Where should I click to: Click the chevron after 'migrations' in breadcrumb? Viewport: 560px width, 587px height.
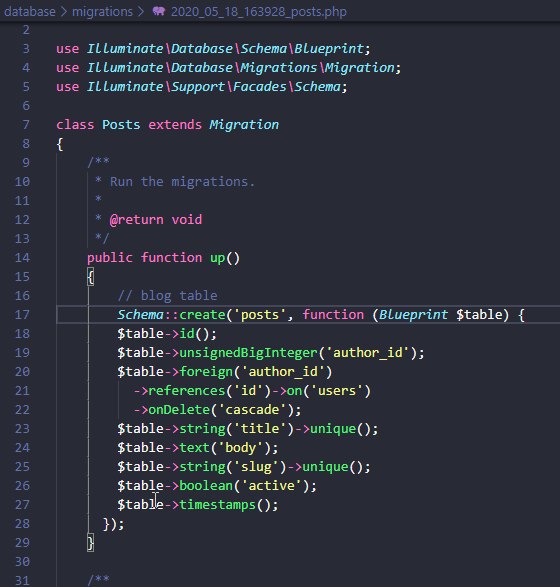point(141,12)
